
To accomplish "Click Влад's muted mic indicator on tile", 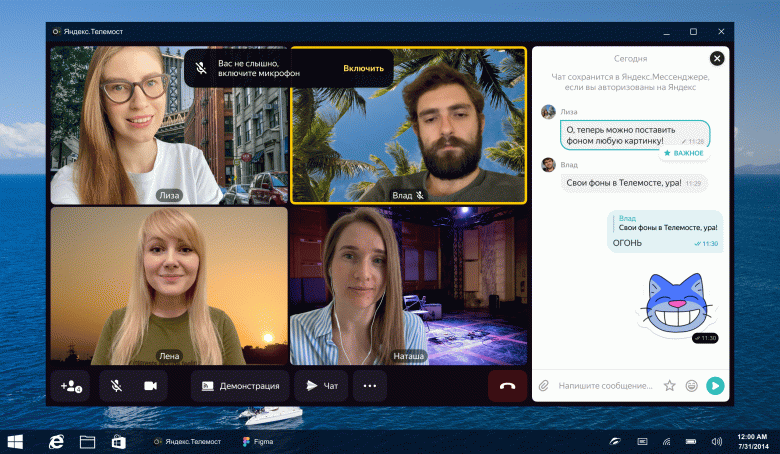I will [x=420, y=195].
